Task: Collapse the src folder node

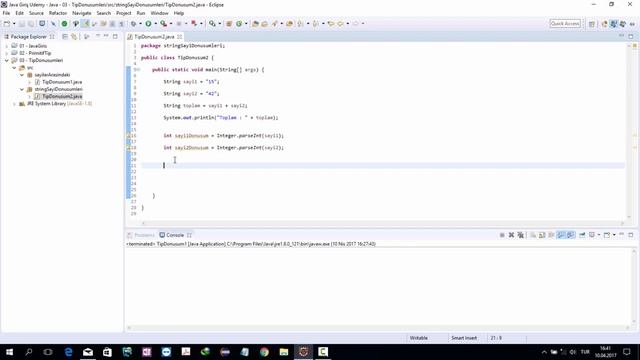Action: click(x=14, y=68)
